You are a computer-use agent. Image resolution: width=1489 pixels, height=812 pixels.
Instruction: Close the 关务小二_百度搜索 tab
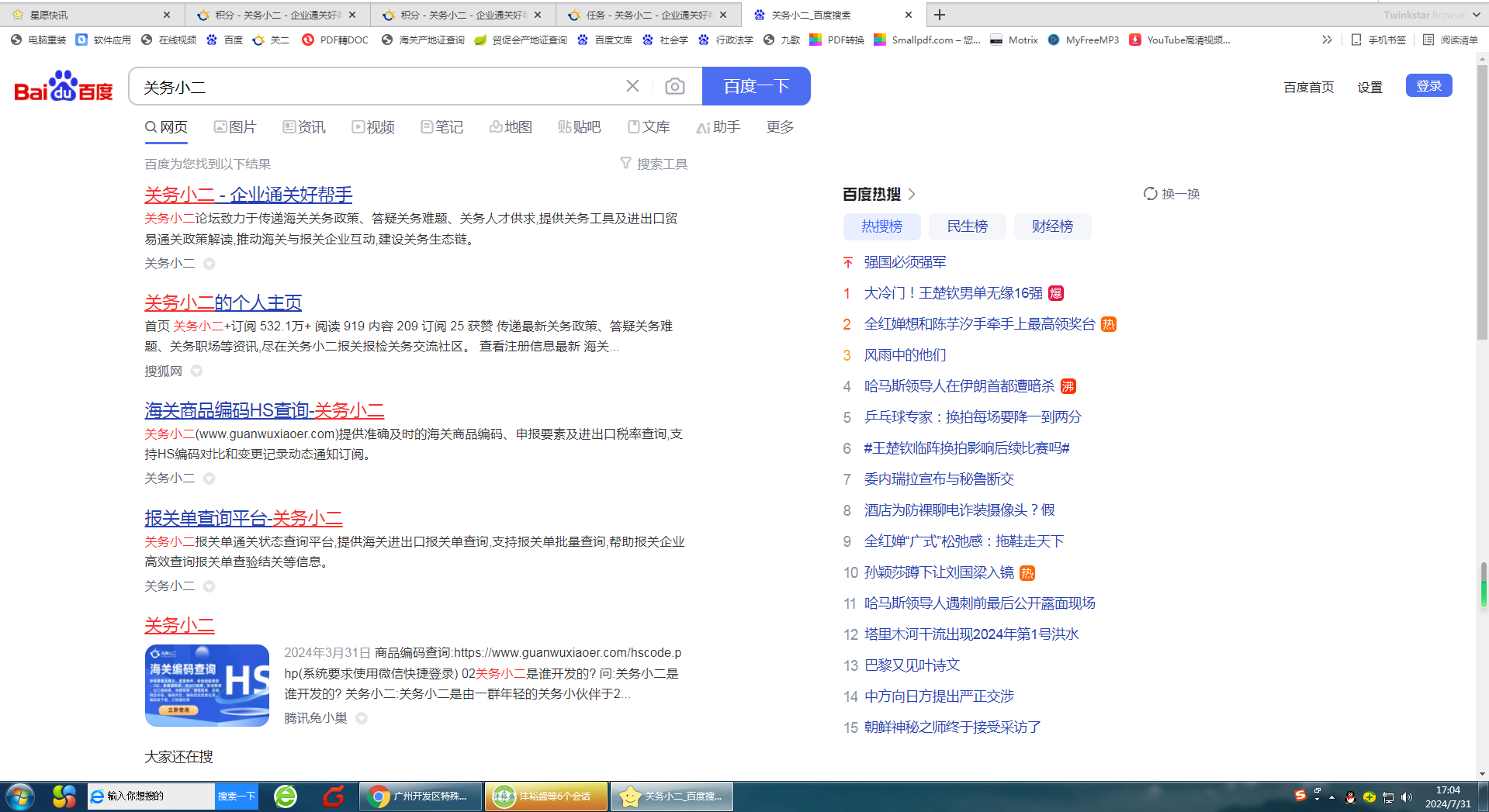tap(909, 15)
